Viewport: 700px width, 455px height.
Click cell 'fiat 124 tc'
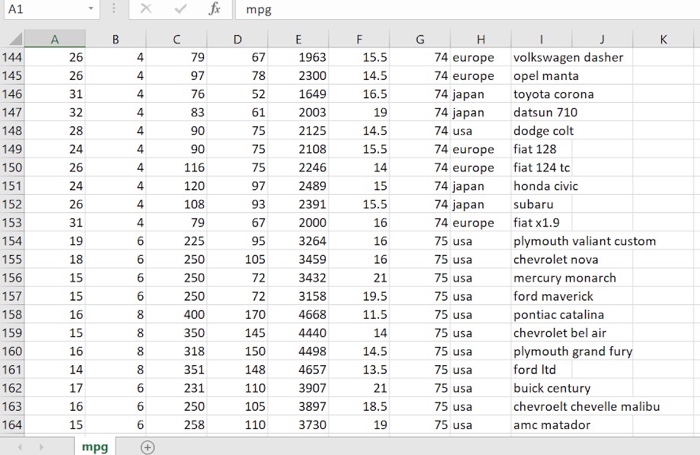tap(542, 167)
